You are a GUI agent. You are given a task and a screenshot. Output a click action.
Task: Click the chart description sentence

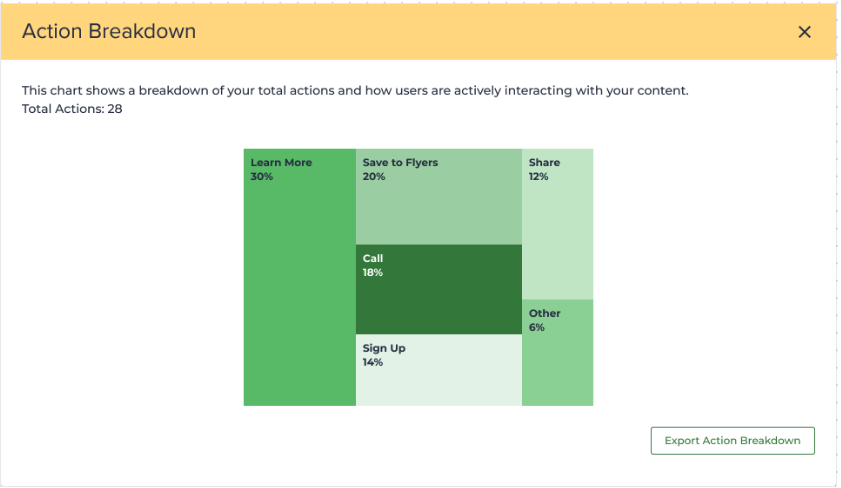pos(355,91)
